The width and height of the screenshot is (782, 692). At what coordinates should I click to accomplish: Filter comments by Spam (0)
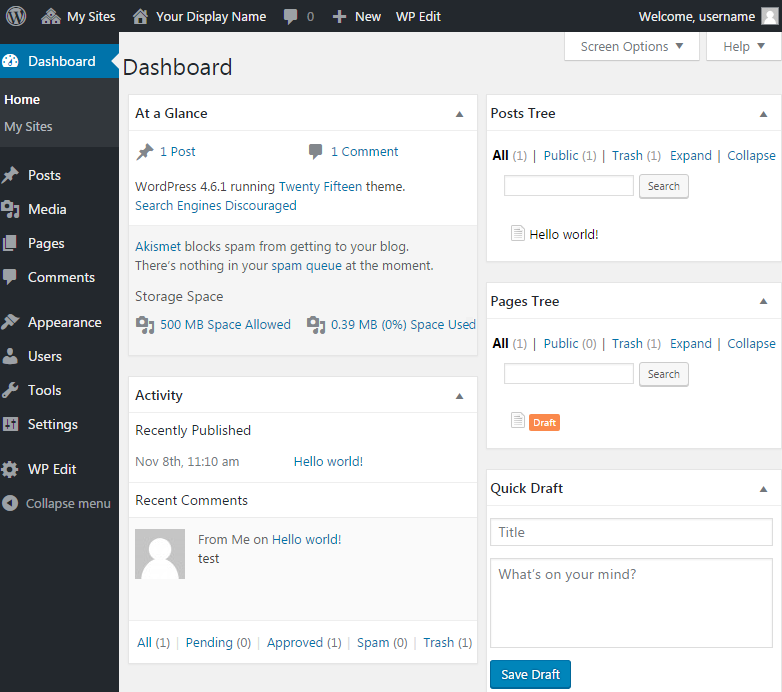coord(383,643)
